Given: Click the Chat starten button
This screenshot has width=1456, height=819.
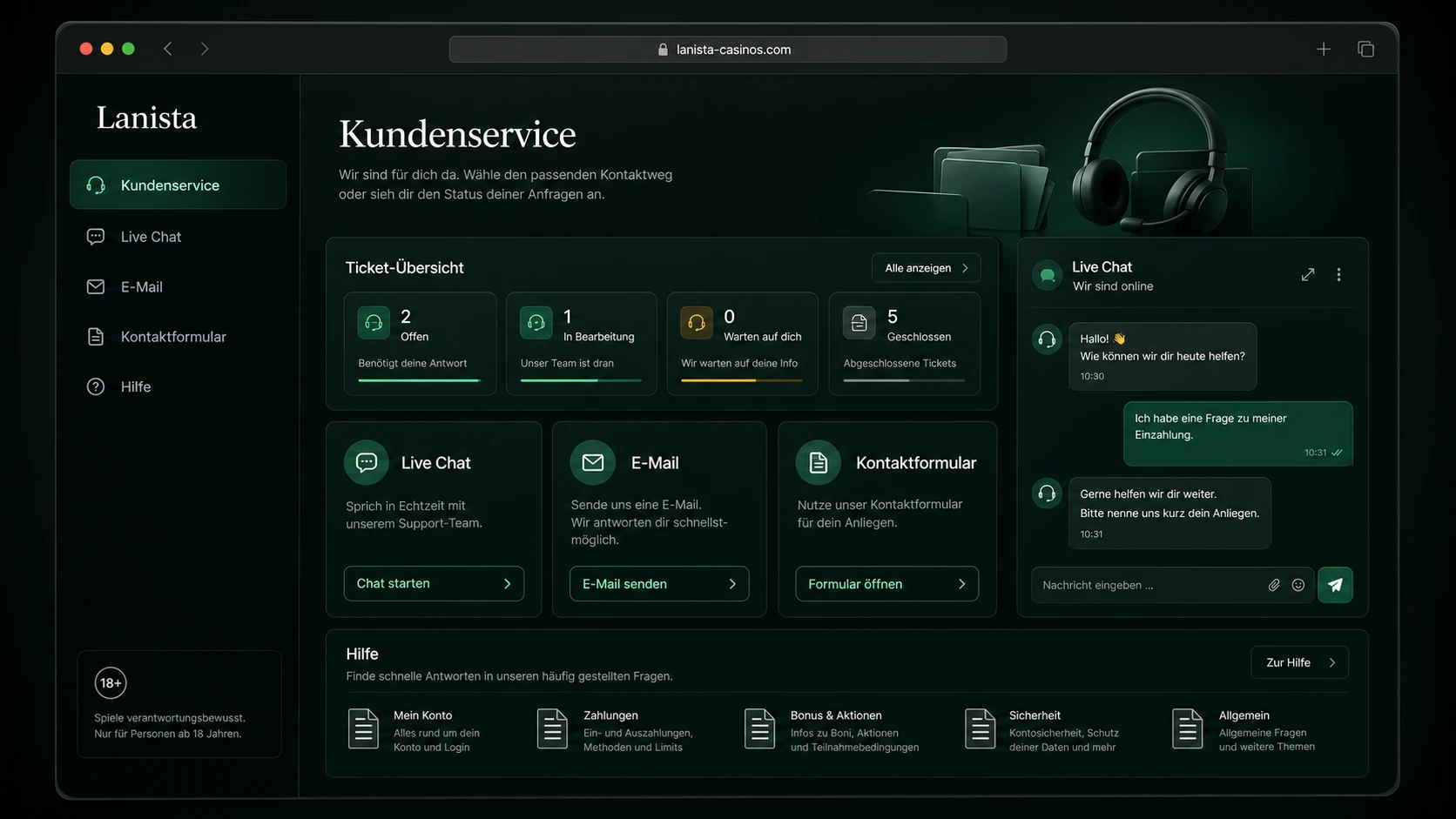Looking at the screenshot, I should pyautogui.click(x=434, y=583).
